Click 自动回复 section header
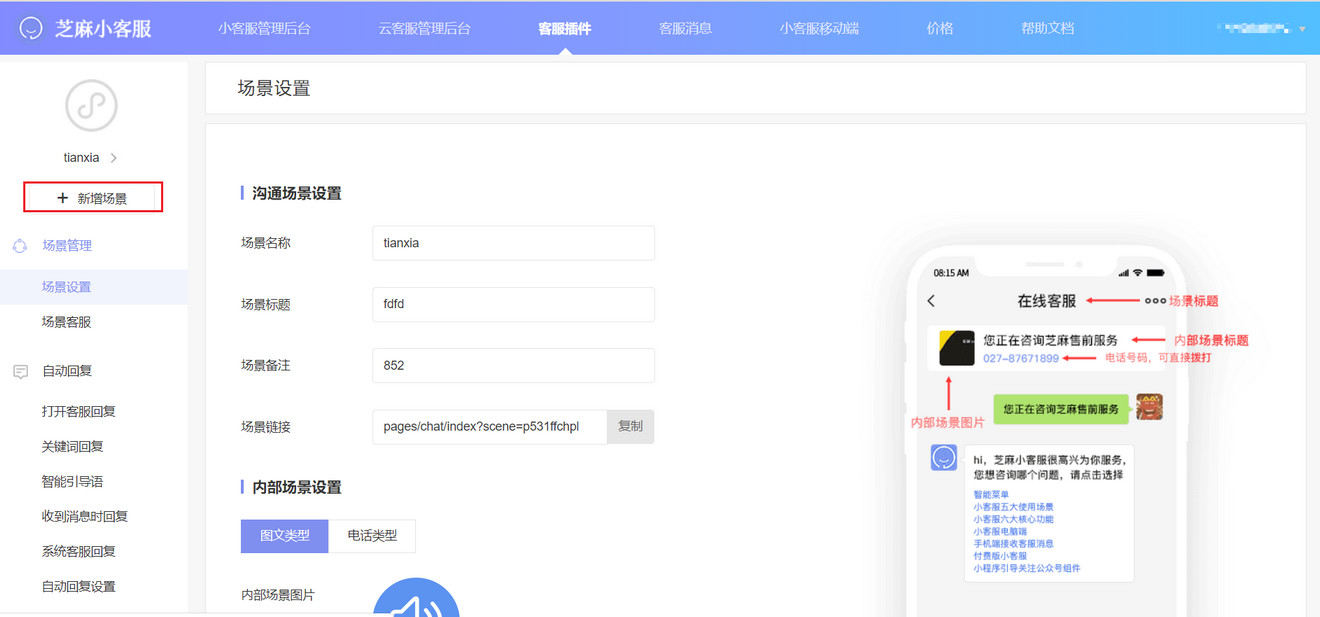 coord(67,371)
